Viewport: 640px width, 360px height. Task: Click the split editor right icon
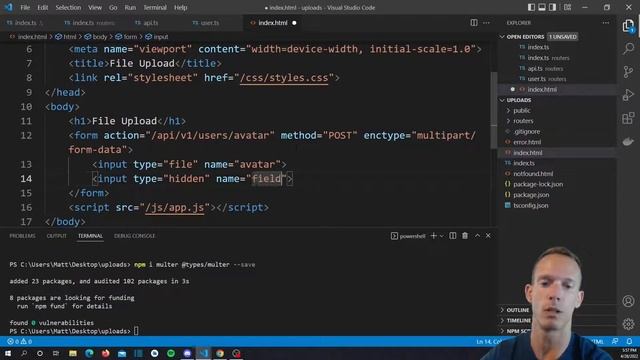point(474,23)
